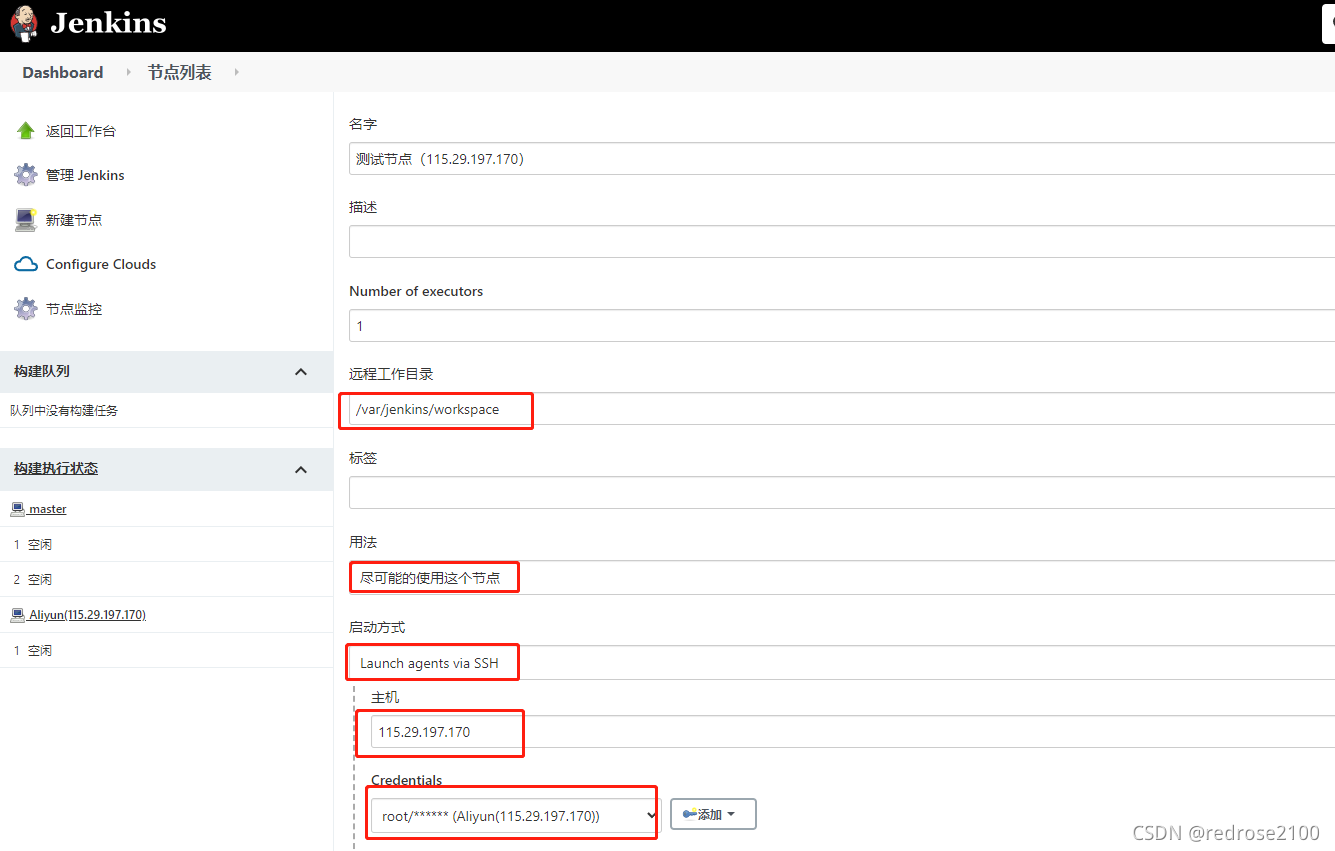Screen dimensions: 1335x851
Task: Click the 队列中没有构建任务 message
Action: [x=64, y=410]
